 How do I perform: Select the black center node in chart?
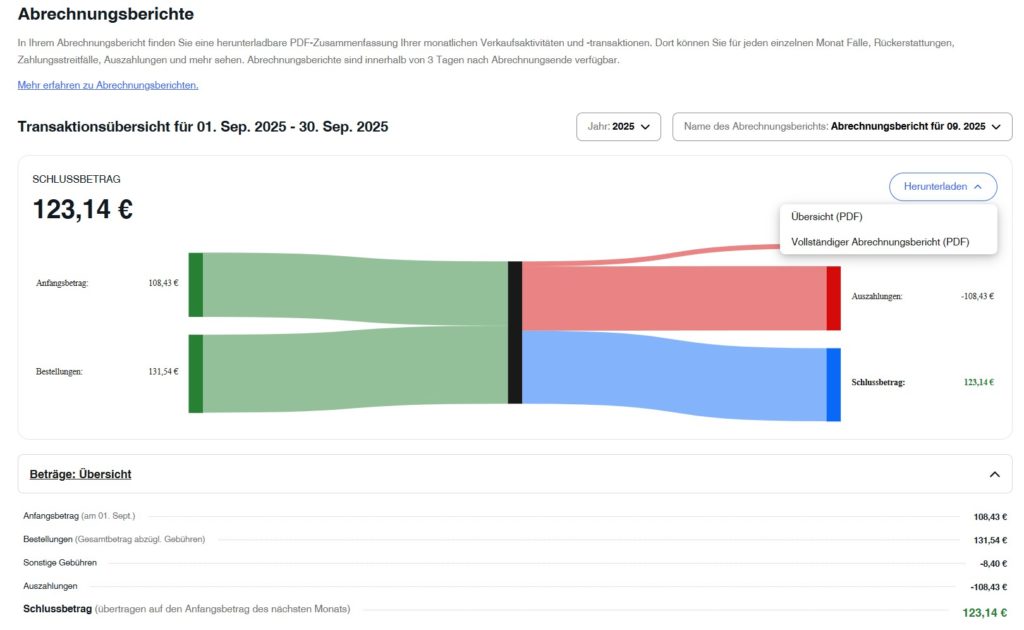[x=515, y=332]
